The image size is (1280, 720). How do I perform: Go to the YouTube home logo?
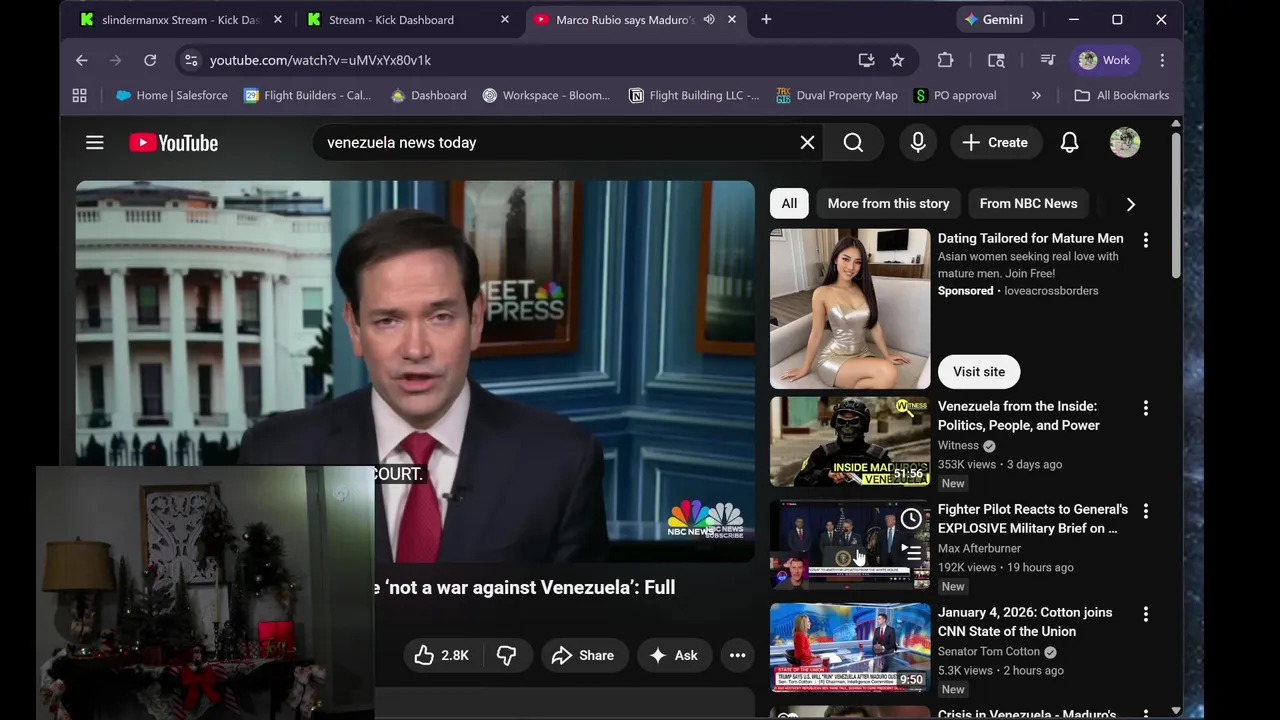pos(174,143)
